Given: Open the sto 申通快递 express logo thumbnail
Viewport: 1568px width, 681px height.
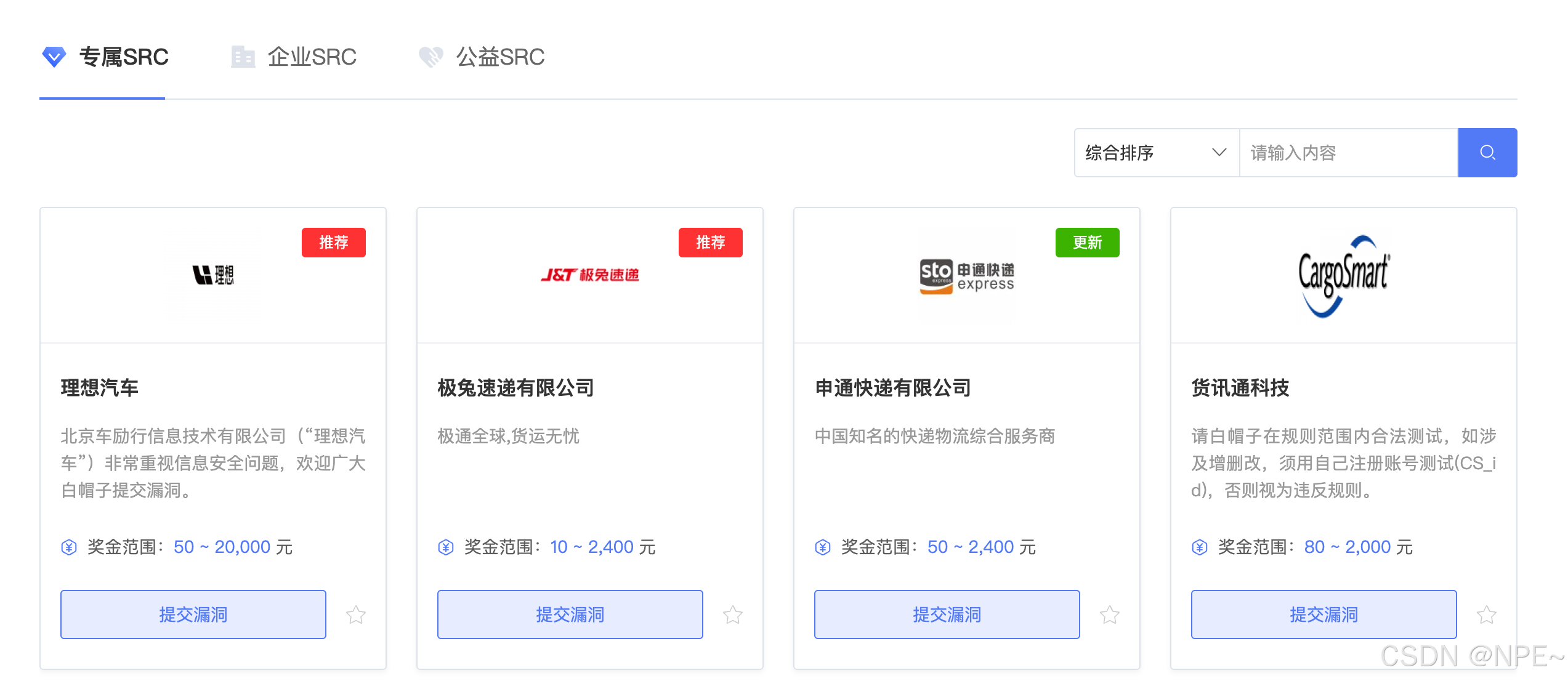Looking at the screenshot, I should point(967,275).
